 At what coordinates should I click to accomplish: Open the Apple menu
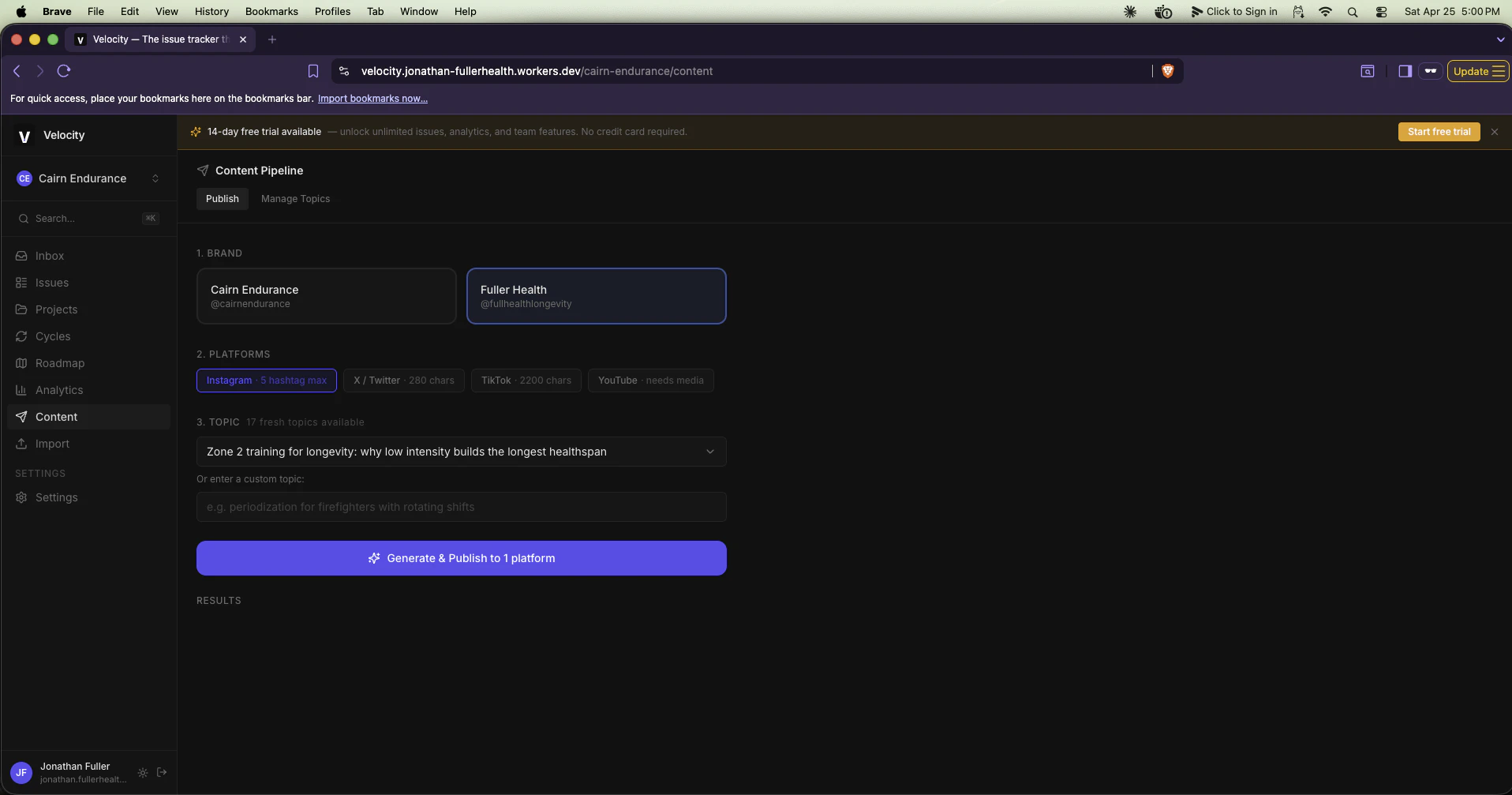pyautogui.click(x=21, y=12)
